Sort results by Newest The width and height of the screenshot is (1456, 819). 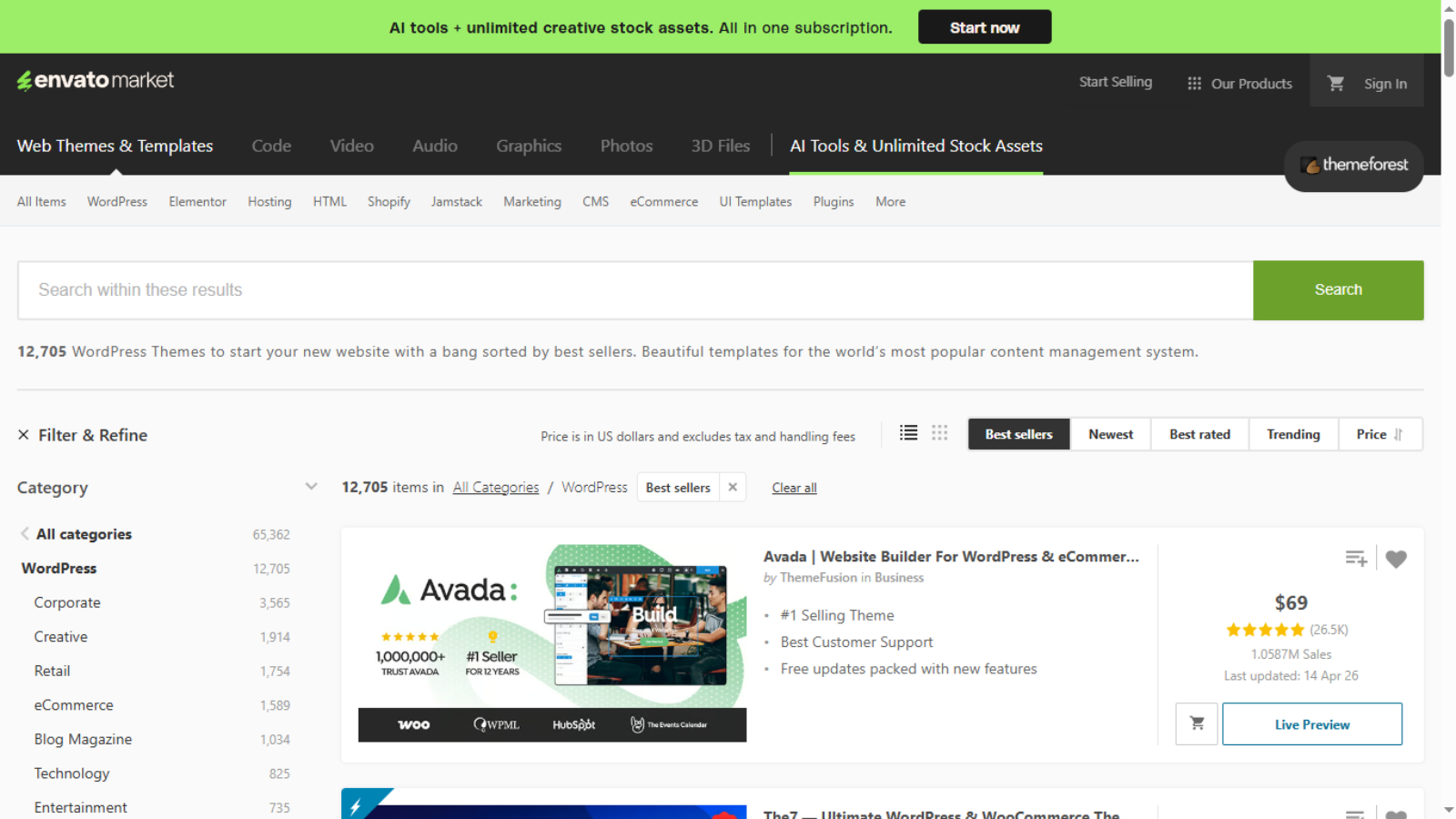1110,435
